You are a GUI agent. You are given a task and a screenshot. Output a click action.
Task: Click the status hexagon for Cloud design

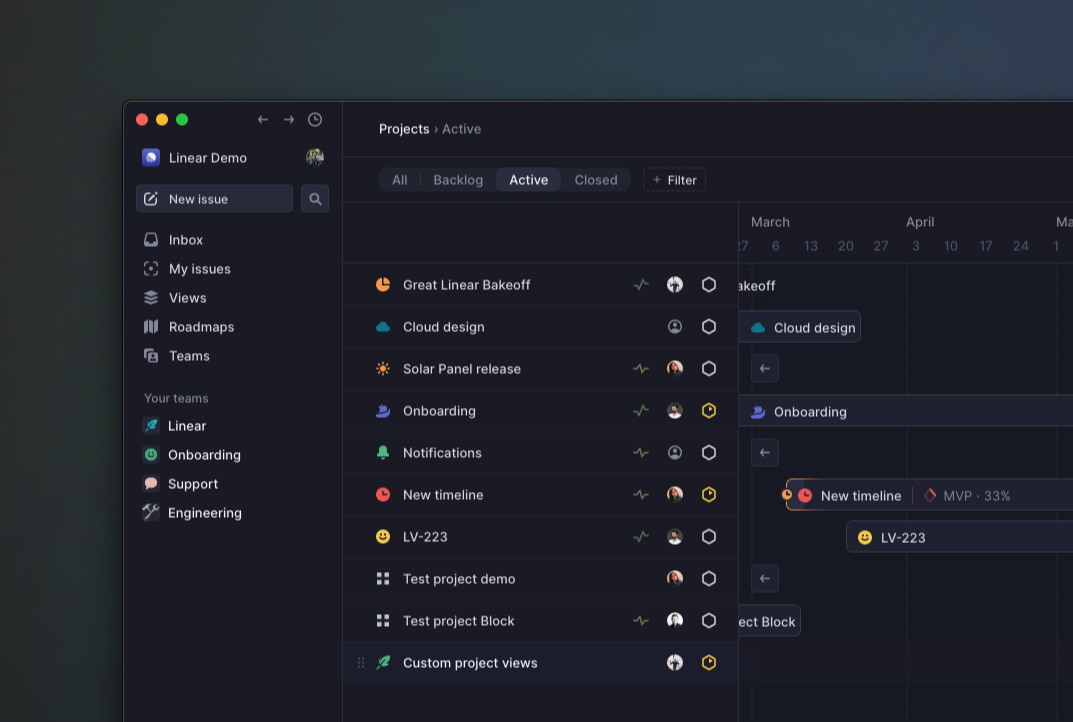click(x=709, y=326)
